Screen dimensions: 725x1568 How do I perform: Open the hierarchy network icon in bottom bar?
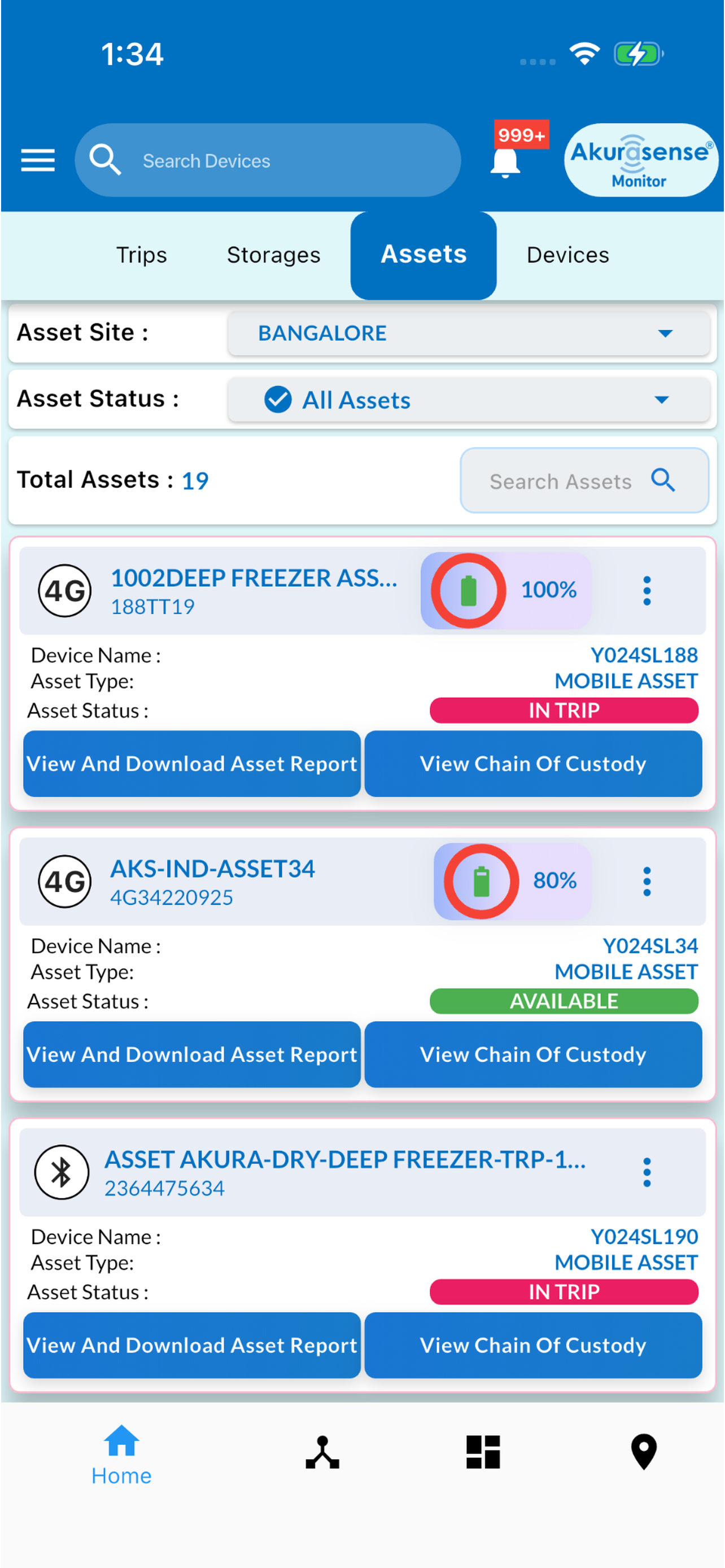coord(322,1453)
